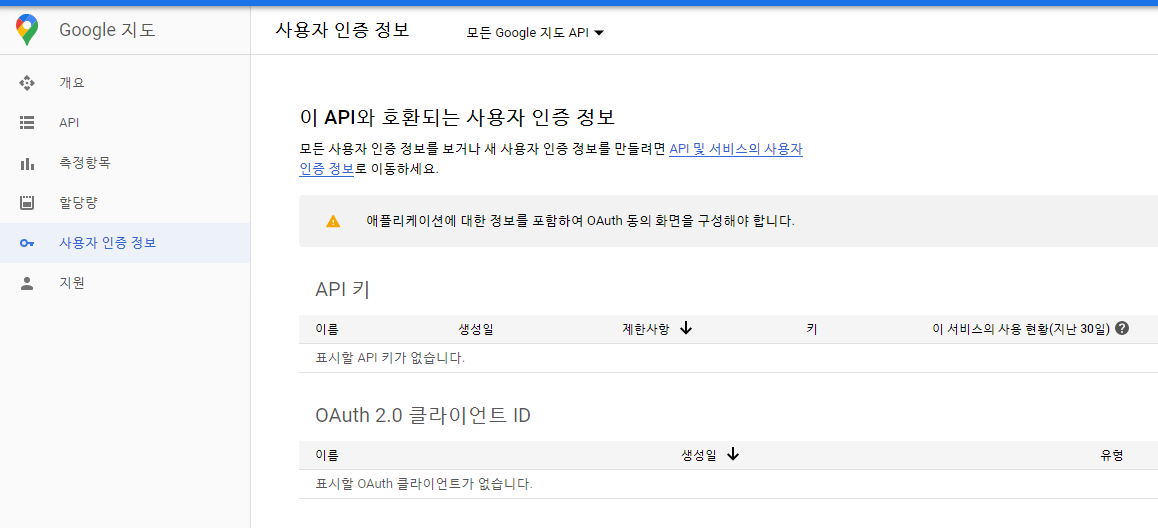This screenshot has width=1158, height=528.
Task: Click the OAuth 동의 화면 warning message
Action: tap(580, 221)
